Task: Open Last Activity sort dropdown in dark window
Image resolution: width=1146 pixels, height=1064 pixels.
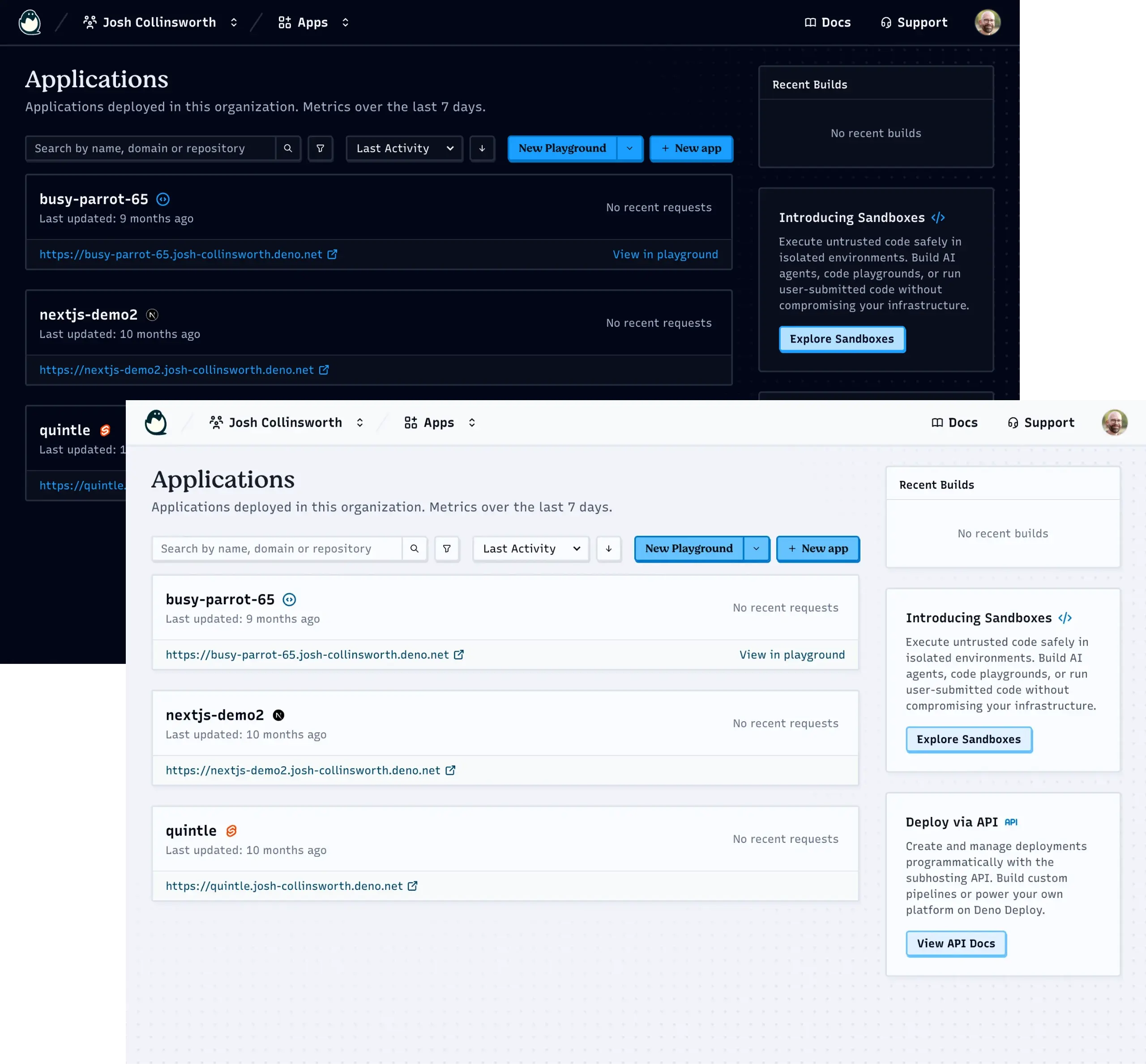Action: coord(405,149)
